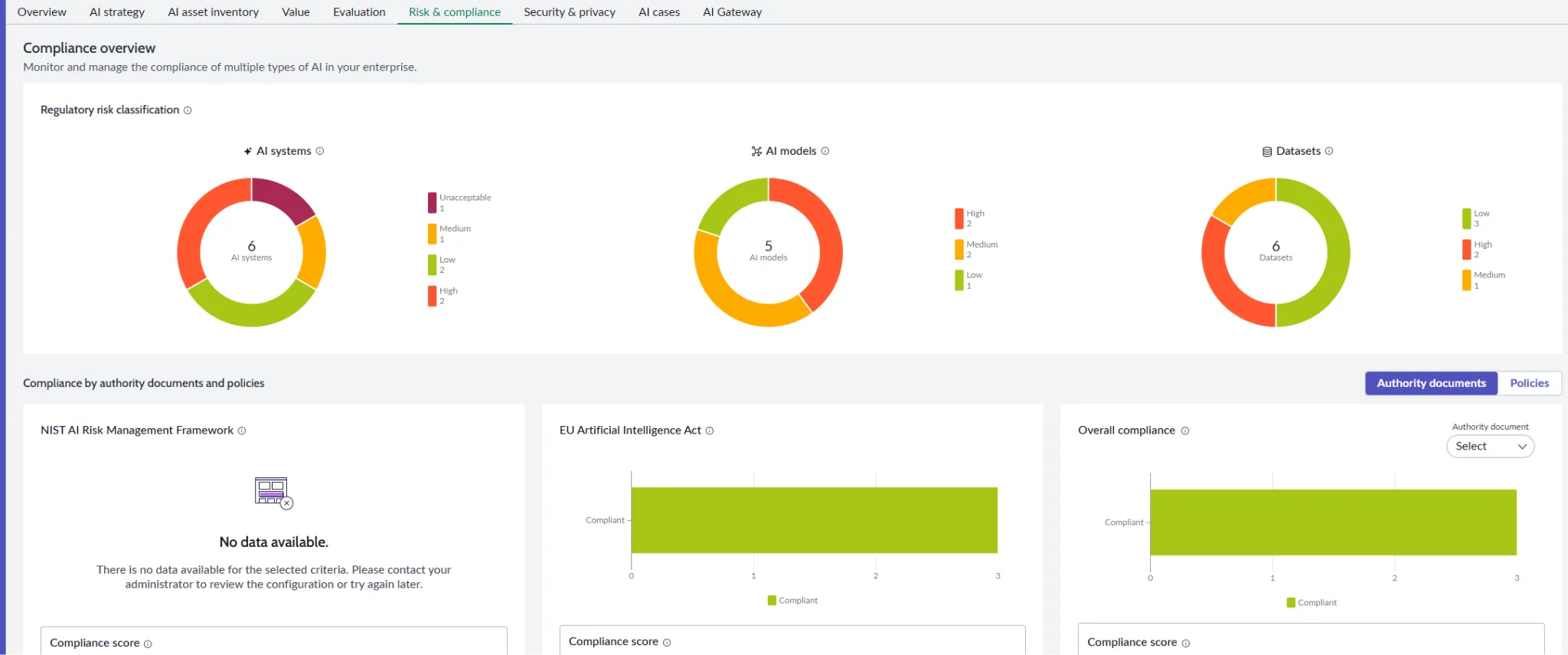
Task: Click info icon beside AI systems heading
Action: 320,151
